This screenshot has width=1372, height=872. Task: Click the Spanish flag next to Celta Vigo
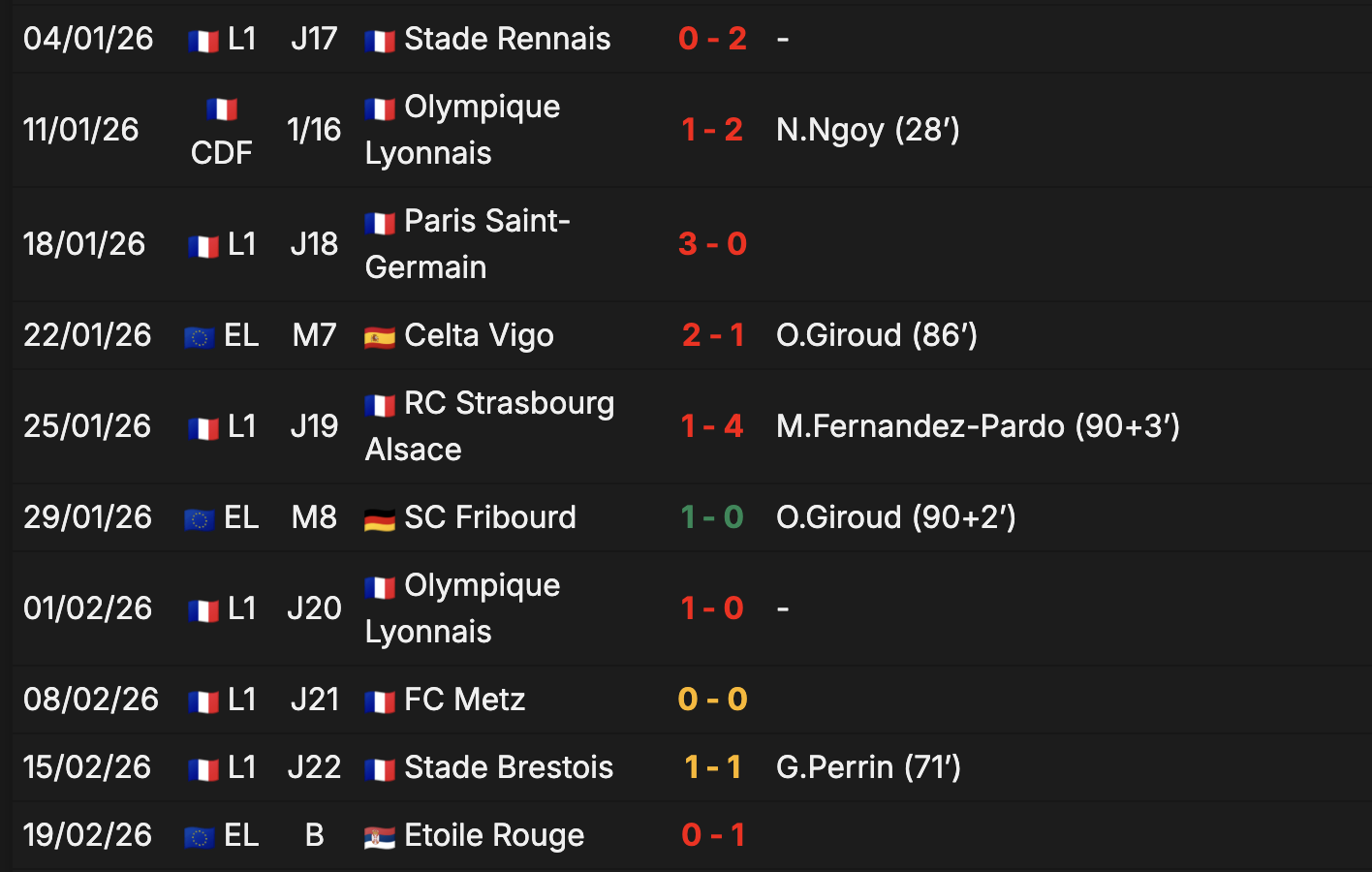(379, 337)
